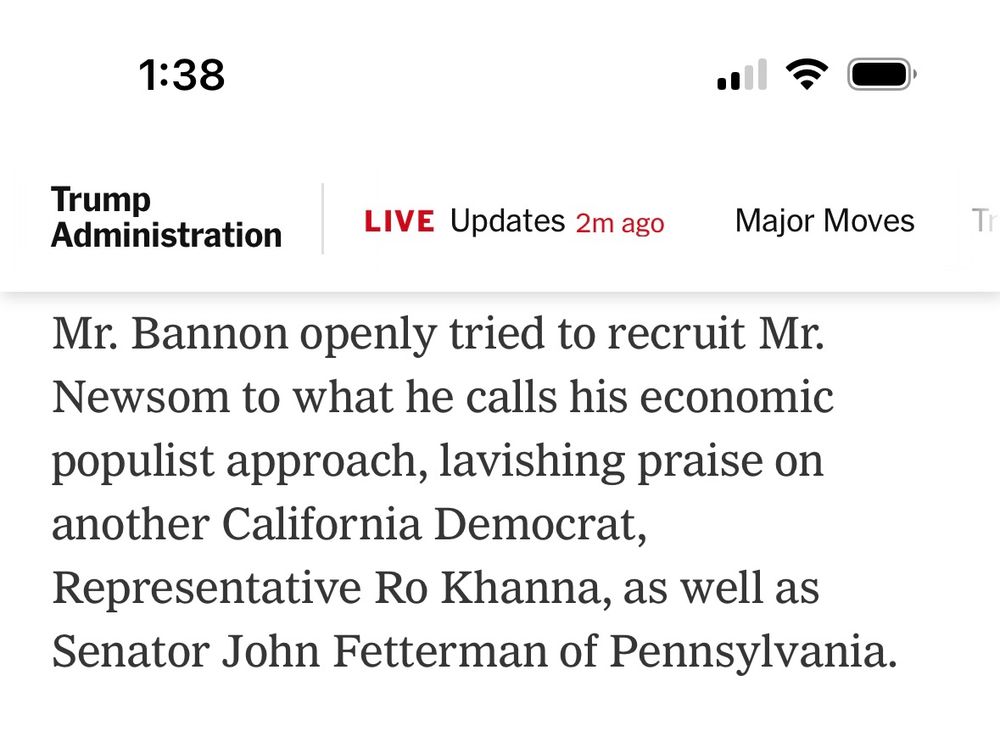Tap the word "Pennsylvania" ending the paragraph
This screenshot has height=731, width=1000.
(750, 652)
